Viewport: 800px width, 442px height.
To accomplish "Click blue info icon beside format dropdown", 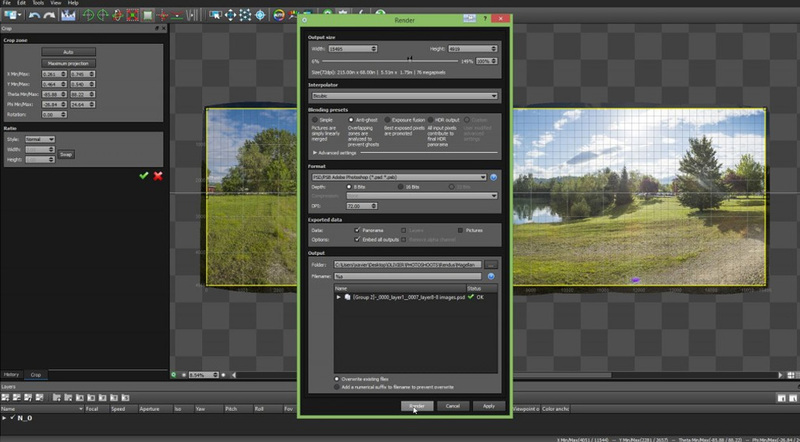I will pos(493,177).
